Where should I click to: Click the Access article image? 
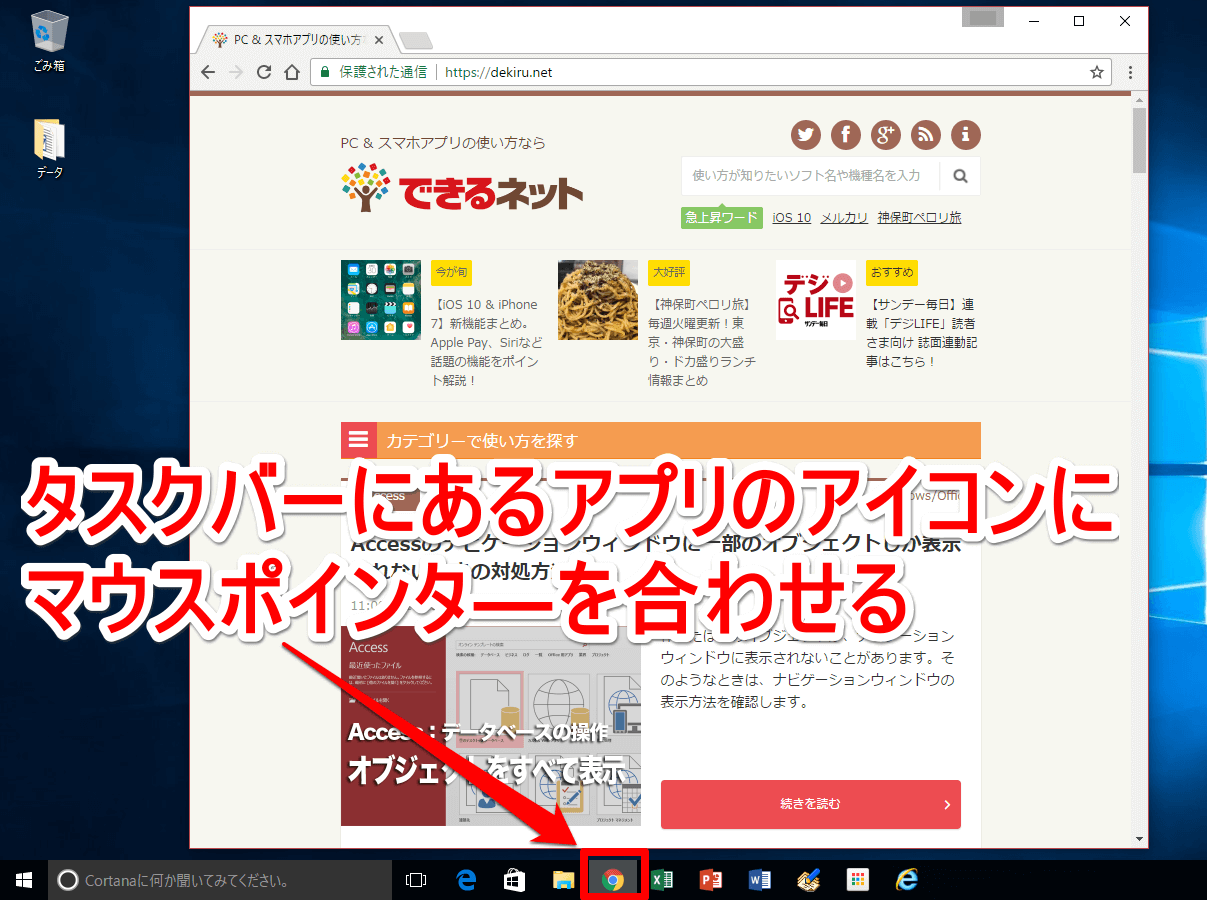pyautogui.click(x=491, y=726)
